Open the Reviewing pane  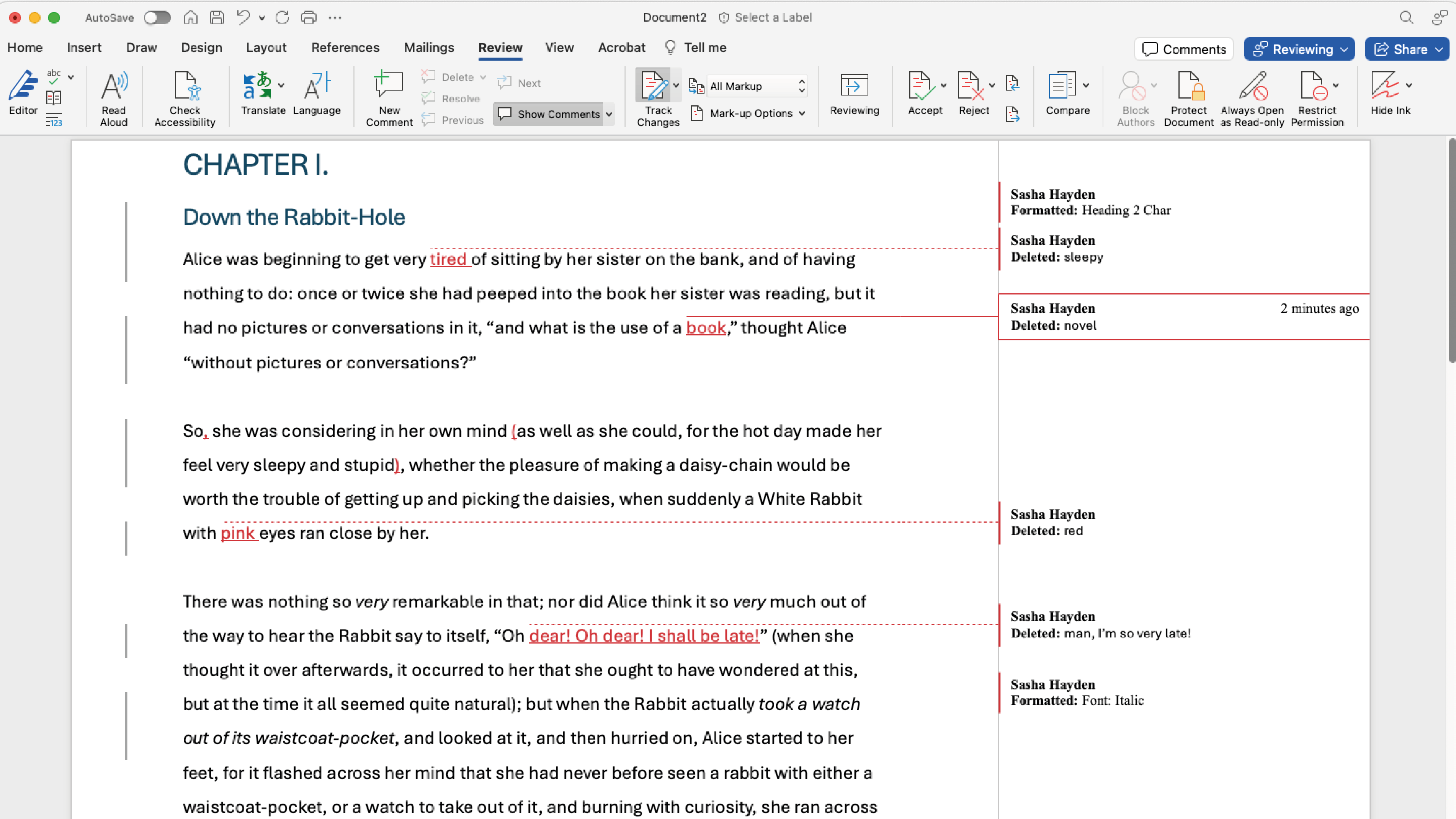(x=855, y=93)
